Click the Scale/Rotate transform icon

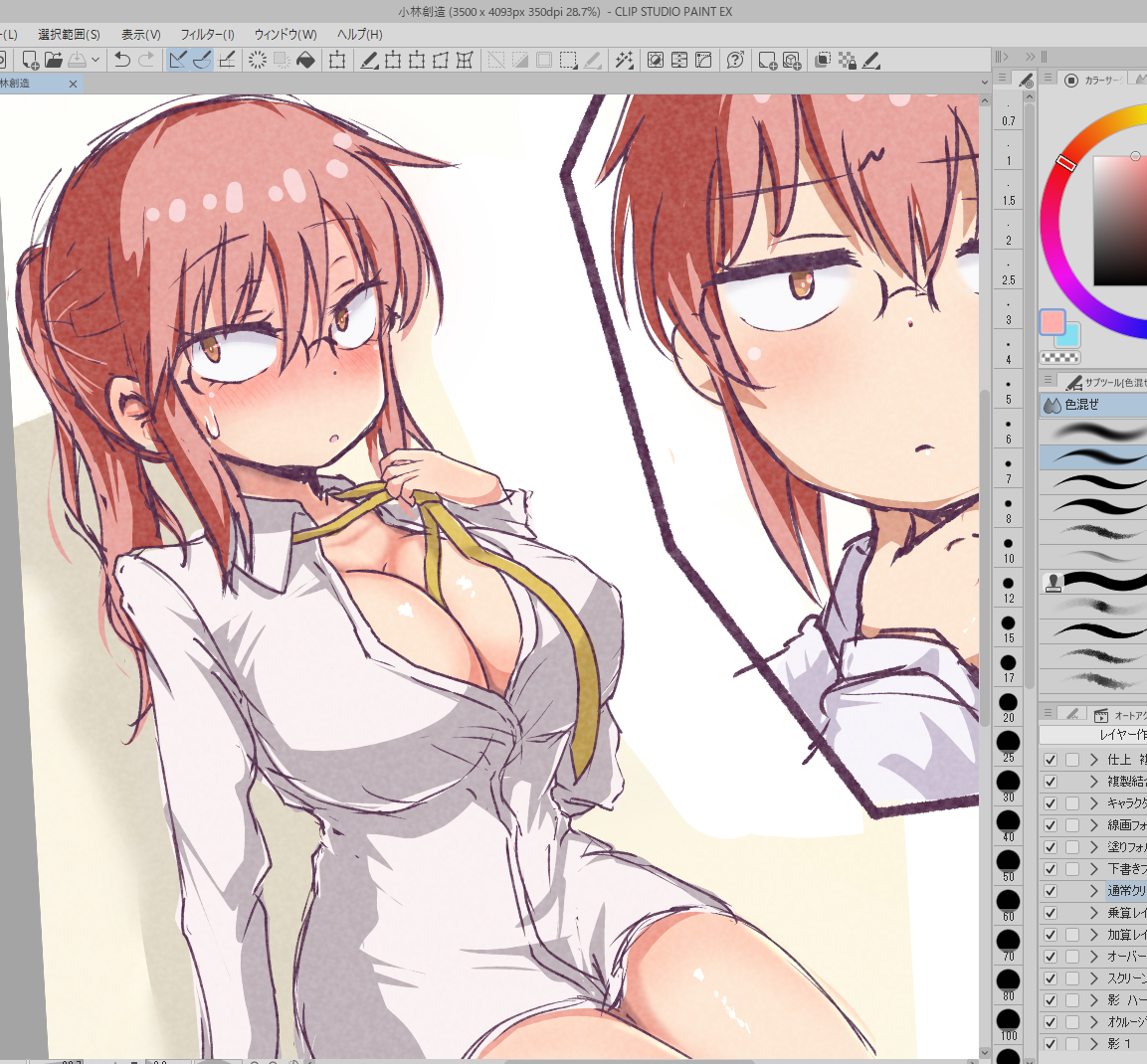pyautogui.click(x=337, y=60)
